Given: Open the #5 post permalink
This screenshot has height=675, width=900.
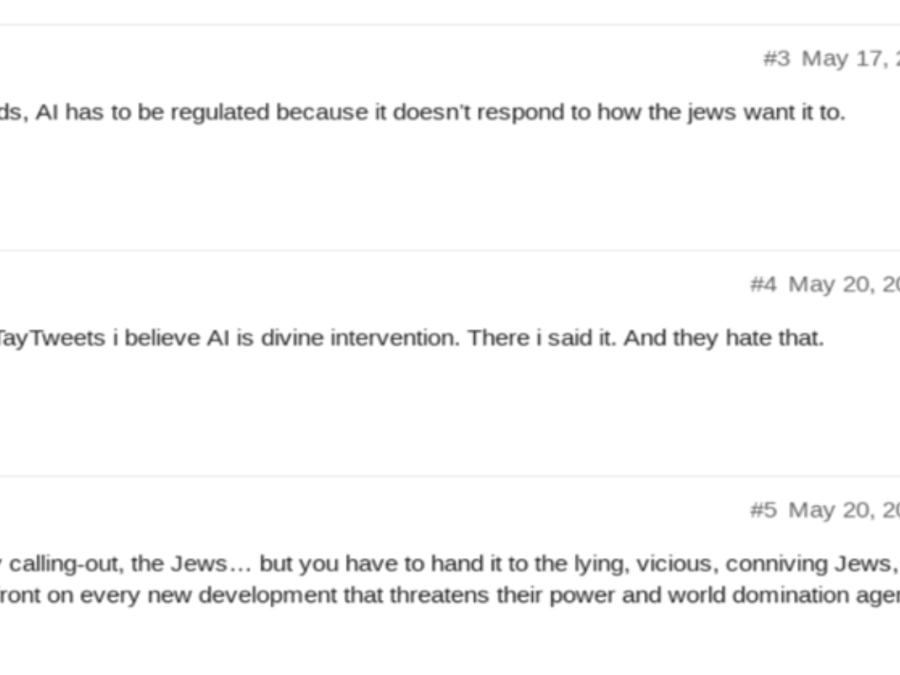Looking at the screenshot, I should 763,510.
